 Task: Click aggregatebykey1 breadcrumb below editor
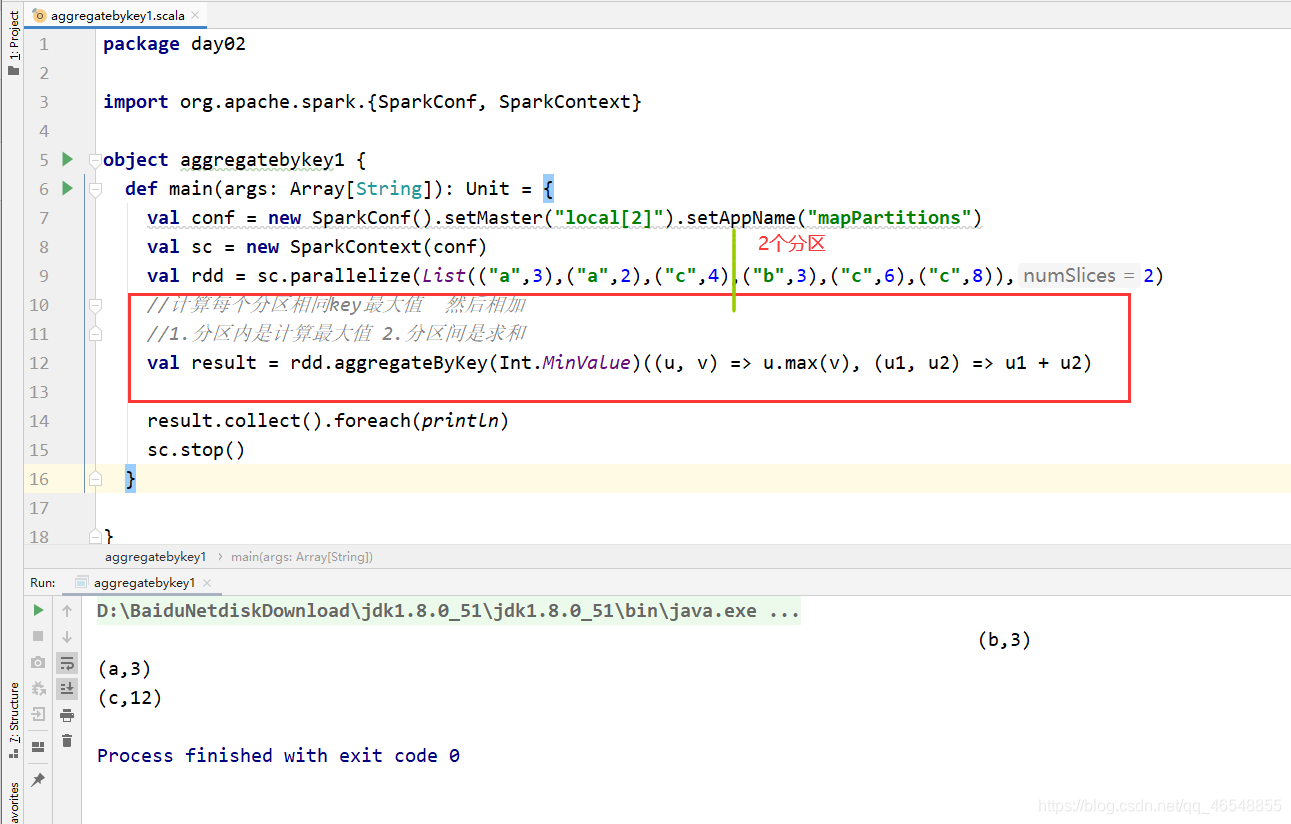(x=155, y=556)
